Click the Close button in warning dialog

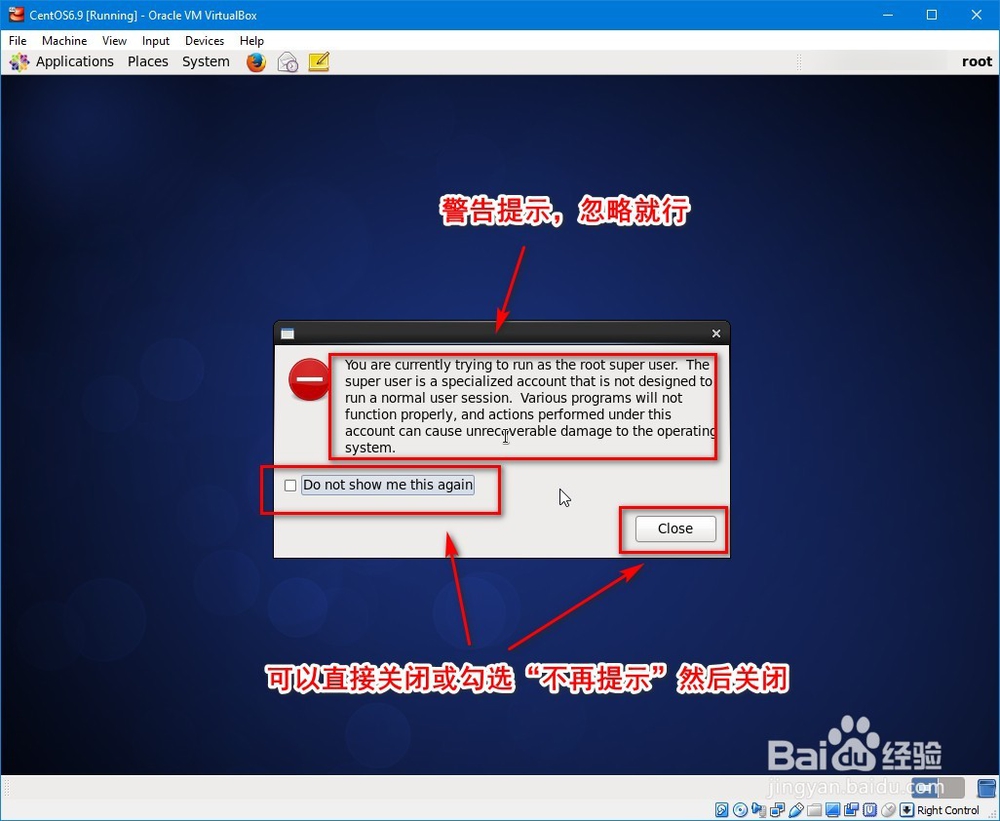pos(675,529)
